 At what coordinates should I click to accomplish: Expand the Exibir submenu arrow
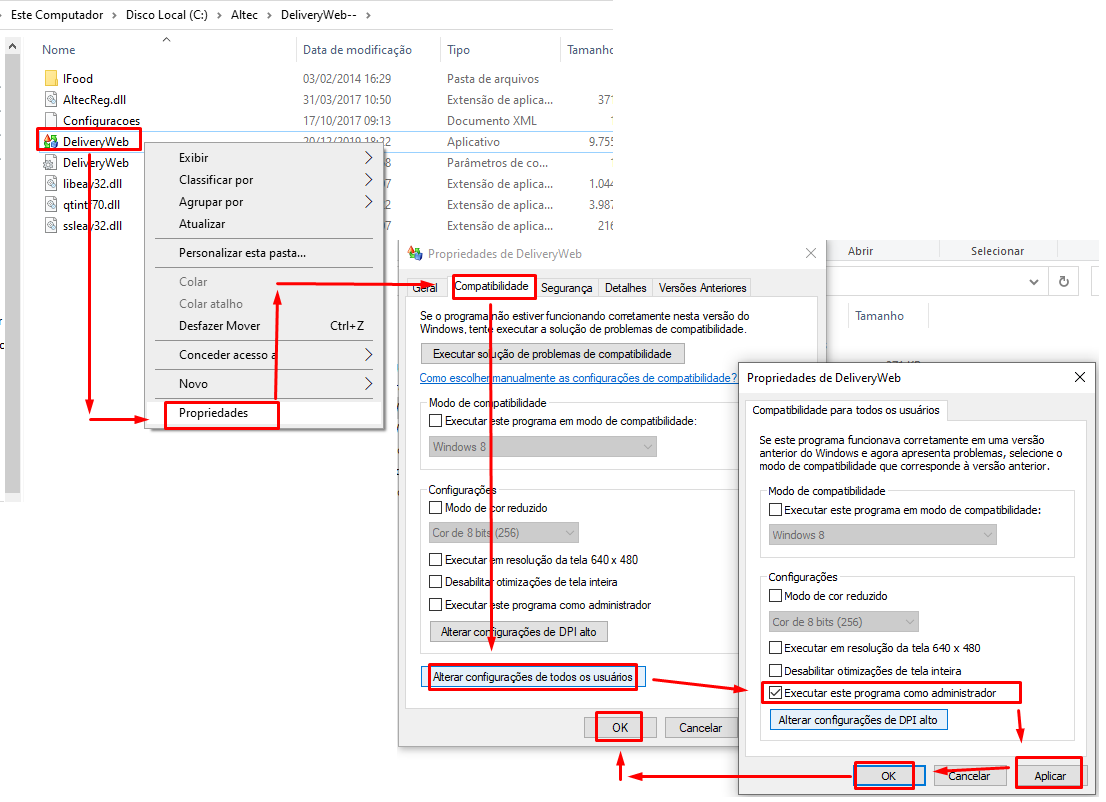click(x=368, y=157)
